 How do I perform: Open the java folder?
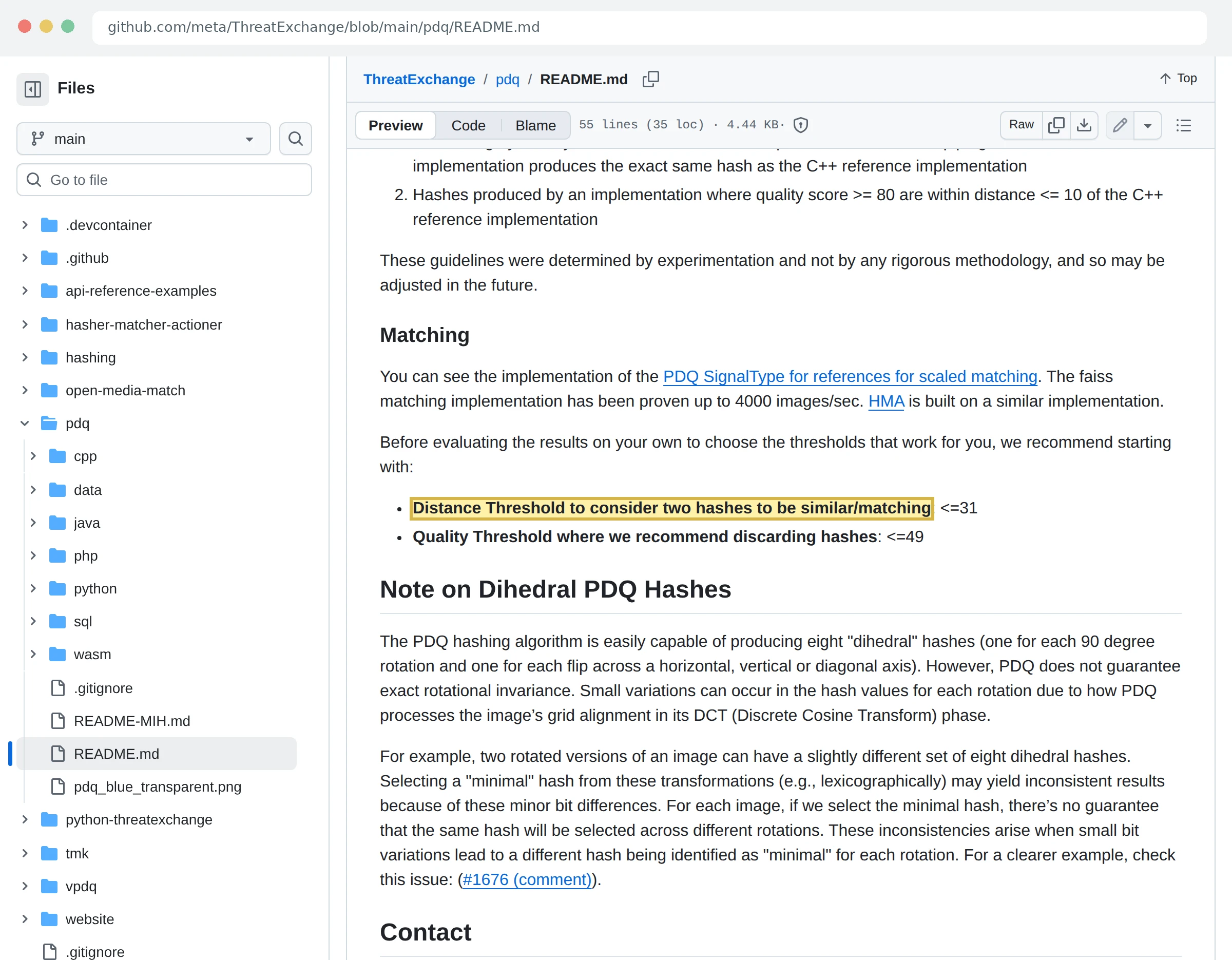click(x=87, y=523)
